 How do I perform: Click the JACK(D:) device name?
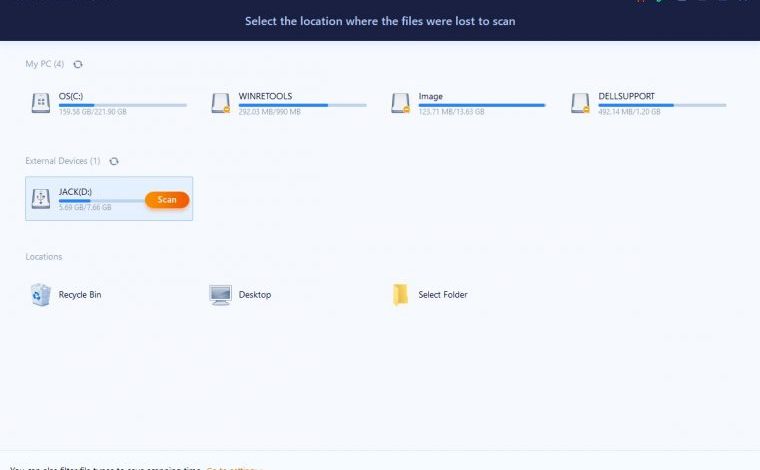[x=75, y=191]
